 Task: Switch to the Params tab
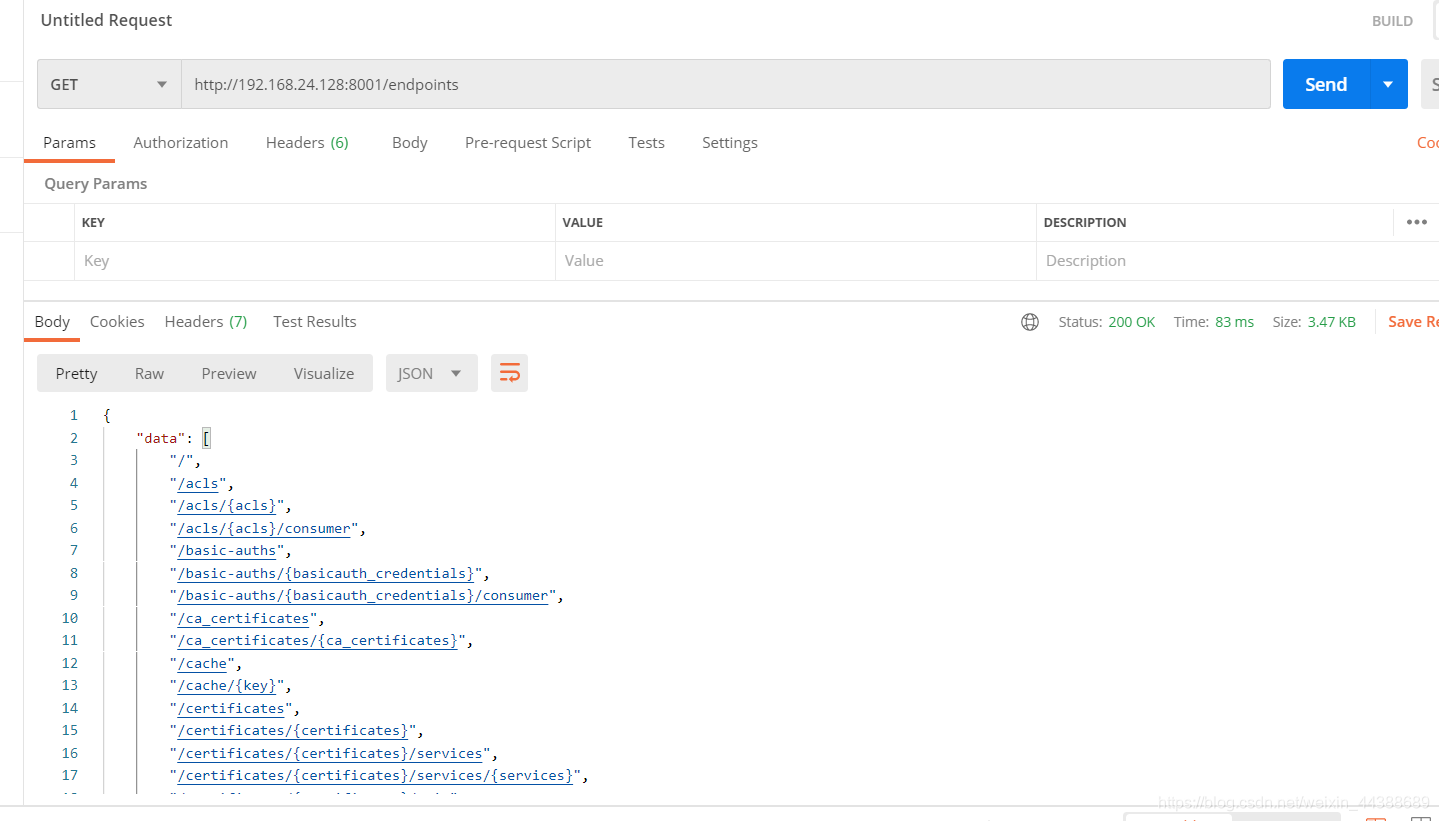pos(69,142)
